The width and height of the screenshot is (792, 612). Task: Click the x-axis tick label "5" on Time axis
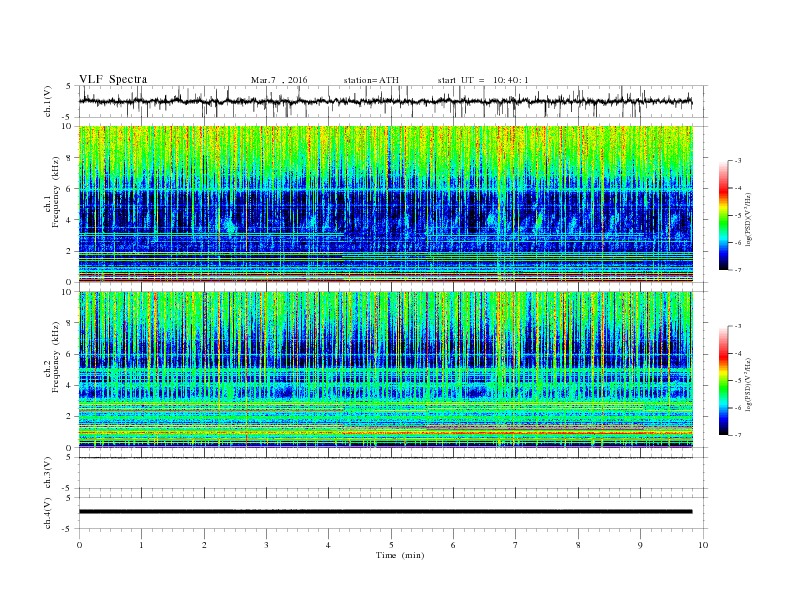point(391,545)
